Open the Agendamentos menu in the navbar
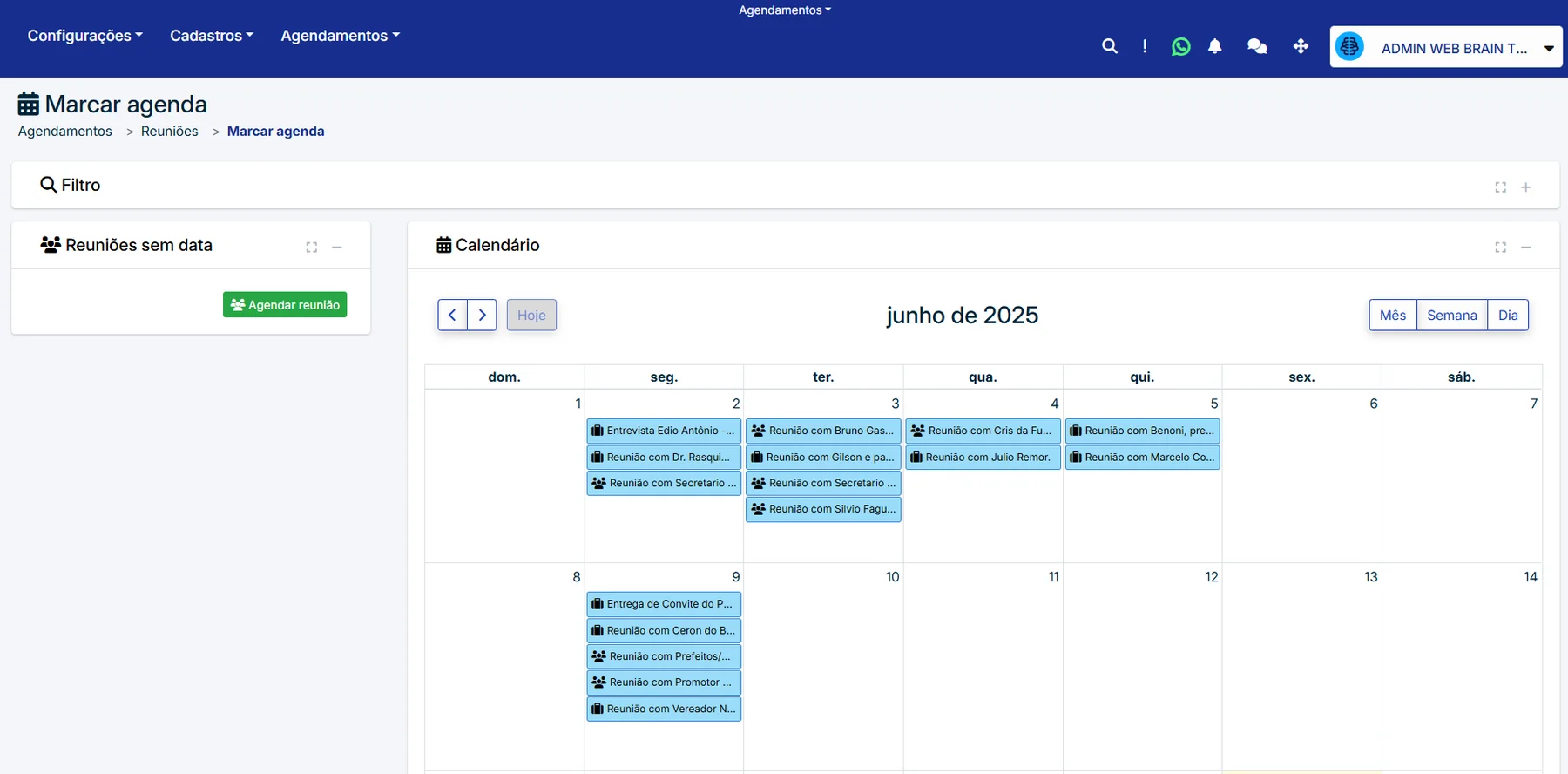The width and height of the screenshot is (1568, 774). (340, 36)
